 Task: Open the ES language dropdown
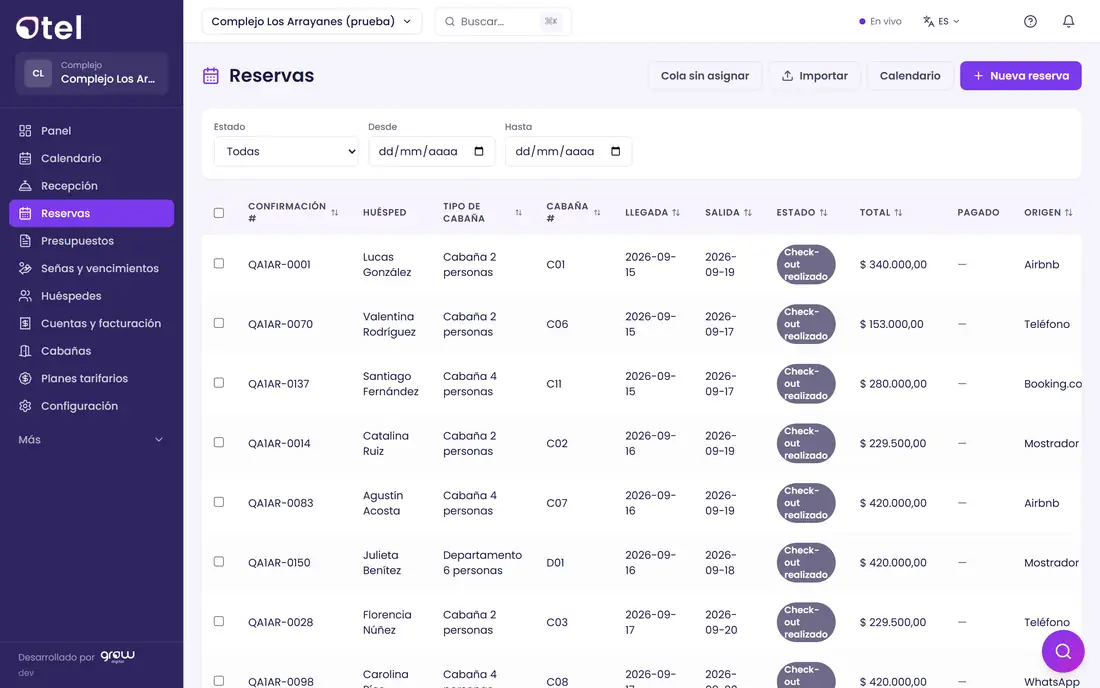tap(941, 22)
